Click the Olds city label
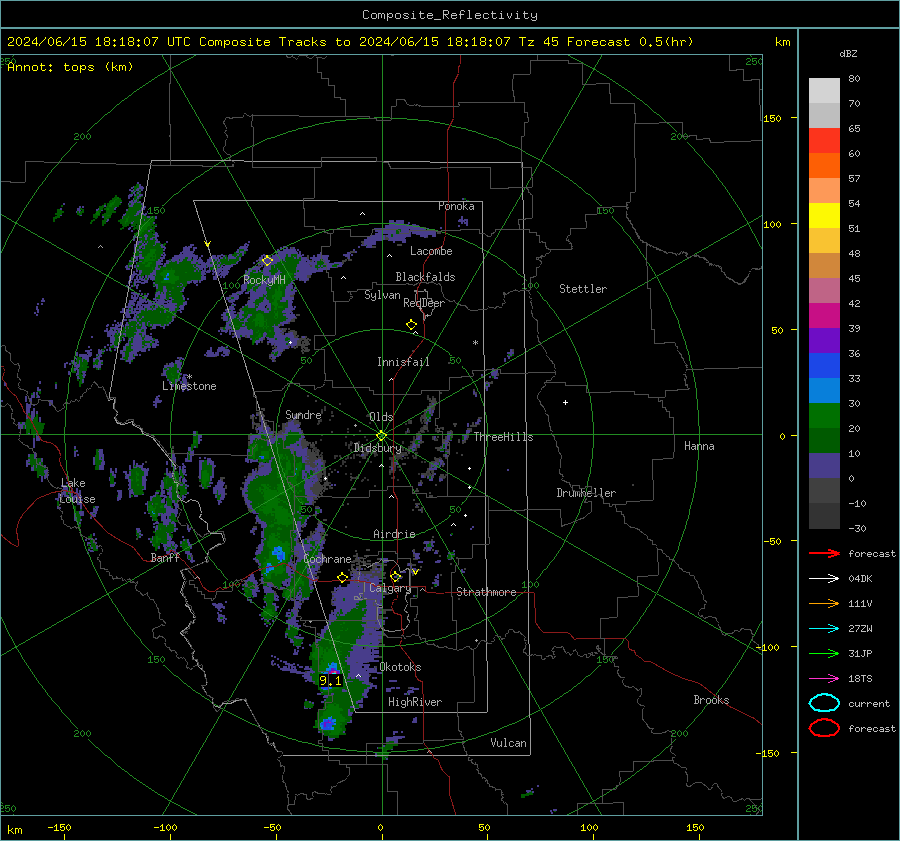900x841 pixels. point(381,417)
